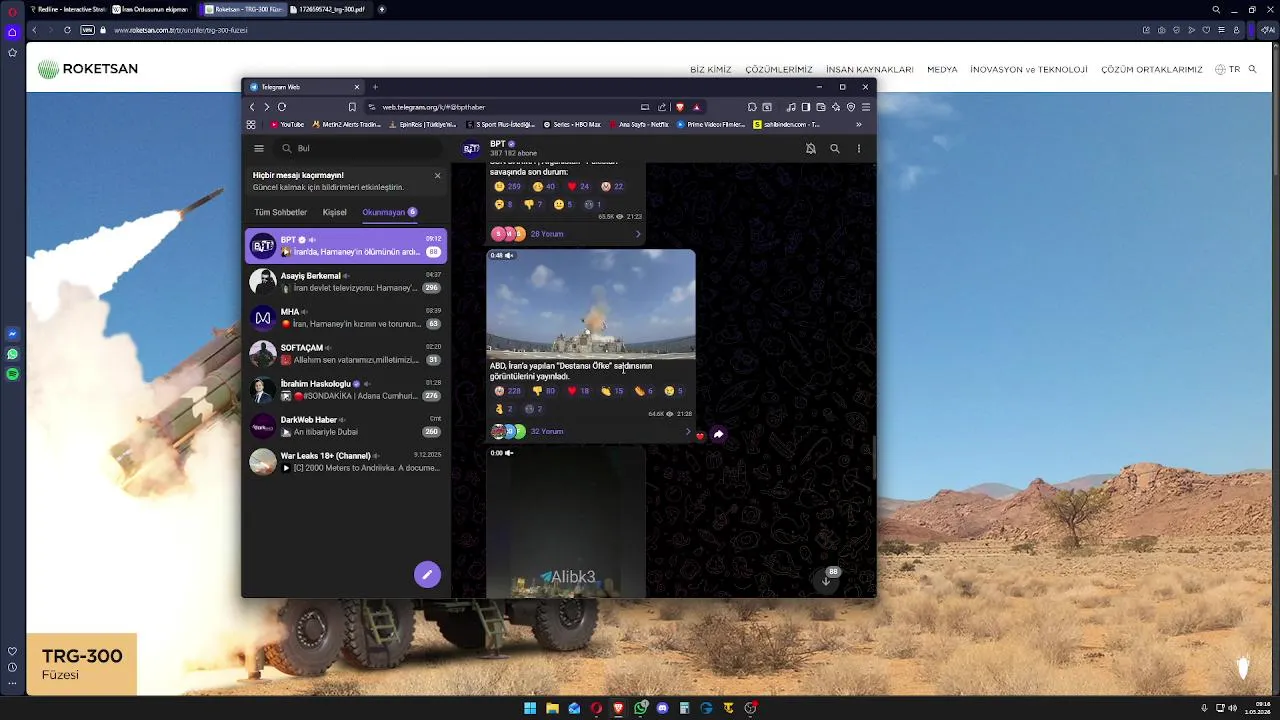Expand hidden bookmarks with double chevron
Viewport: 1280px width, 720px height.
[858, 125]
